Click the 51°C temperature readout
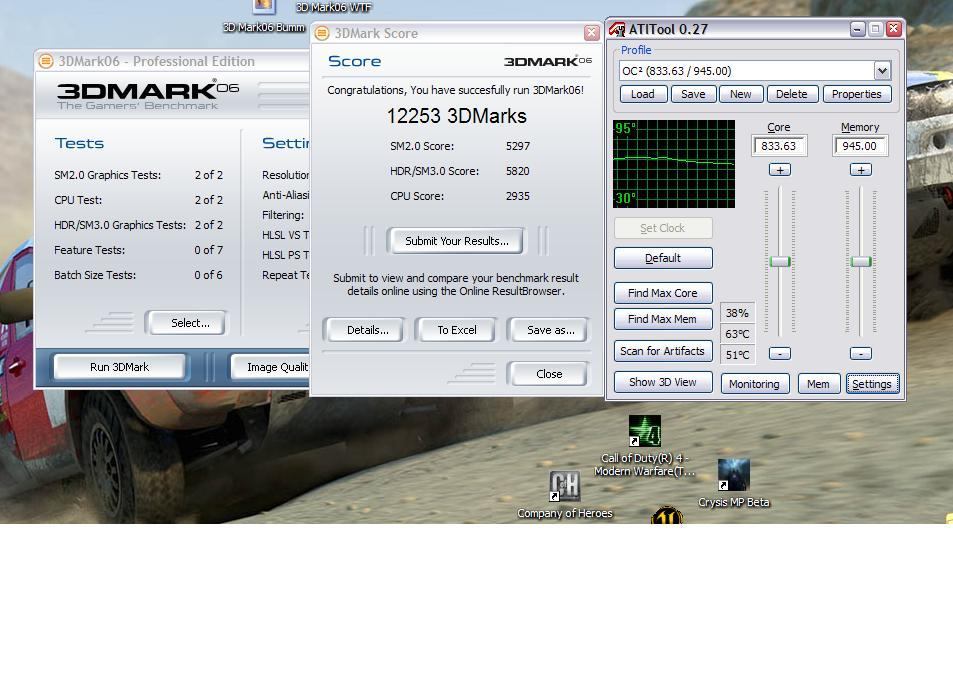 (737, 355)
